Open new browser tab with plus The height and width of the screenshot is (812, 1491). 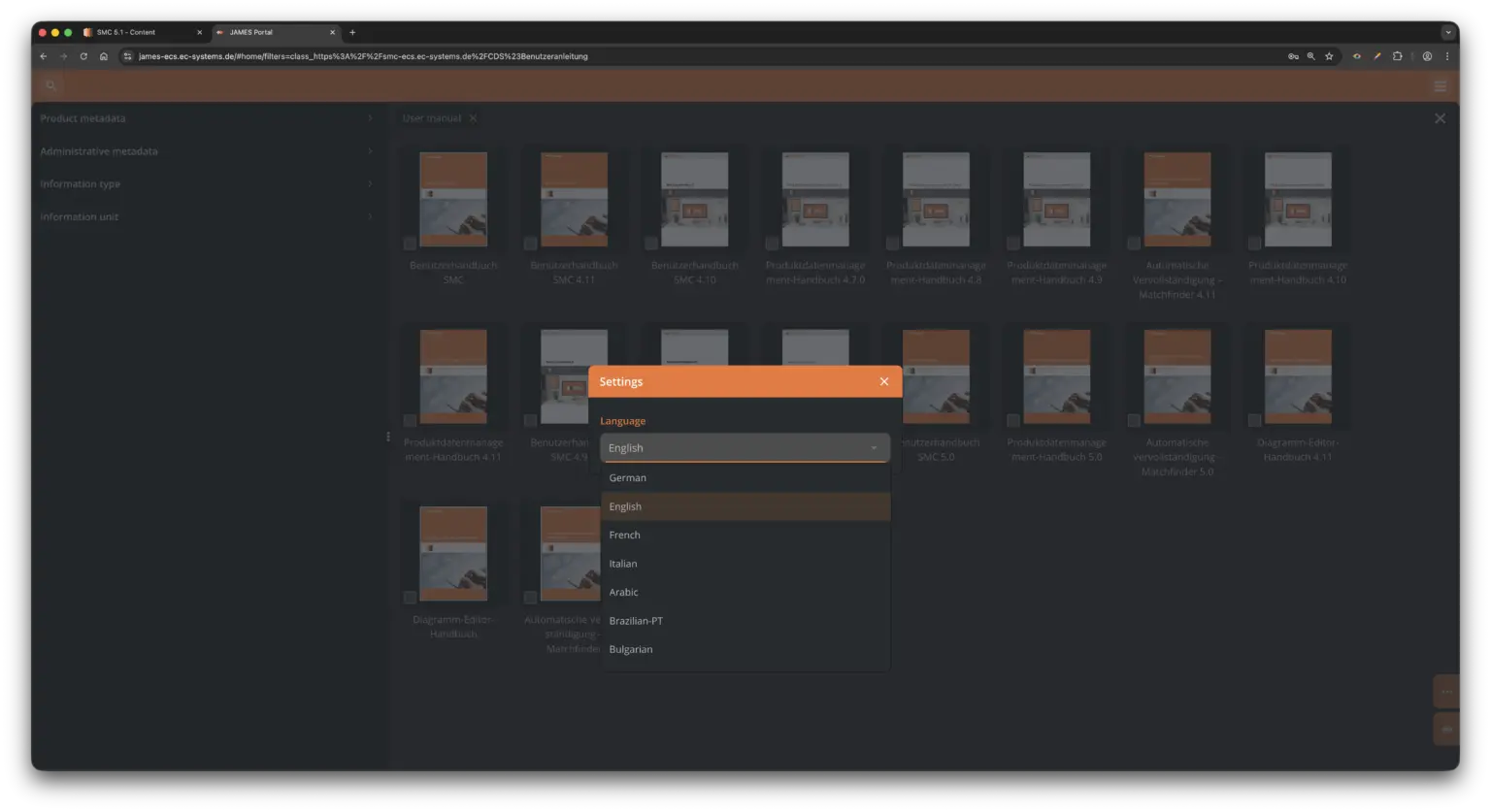(352, 32)
